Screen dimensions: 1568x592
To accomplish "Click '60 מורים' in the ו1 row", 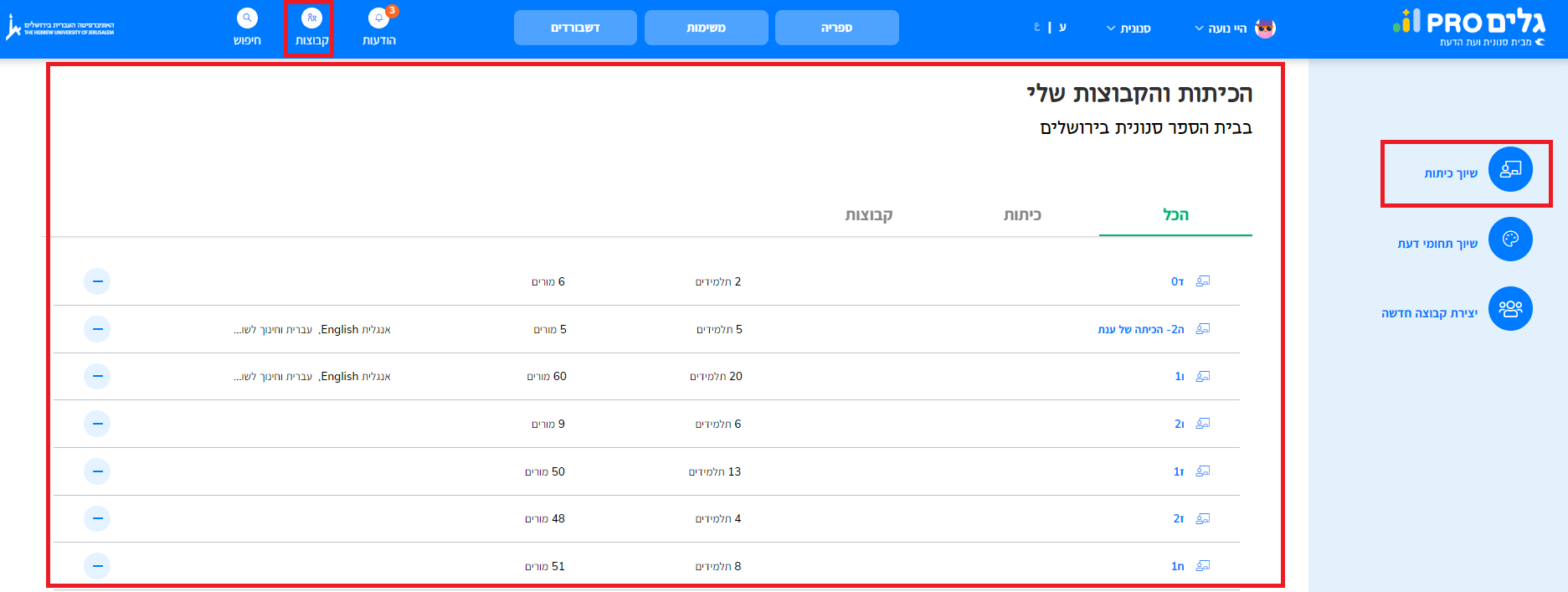I will tap(547, 376).
